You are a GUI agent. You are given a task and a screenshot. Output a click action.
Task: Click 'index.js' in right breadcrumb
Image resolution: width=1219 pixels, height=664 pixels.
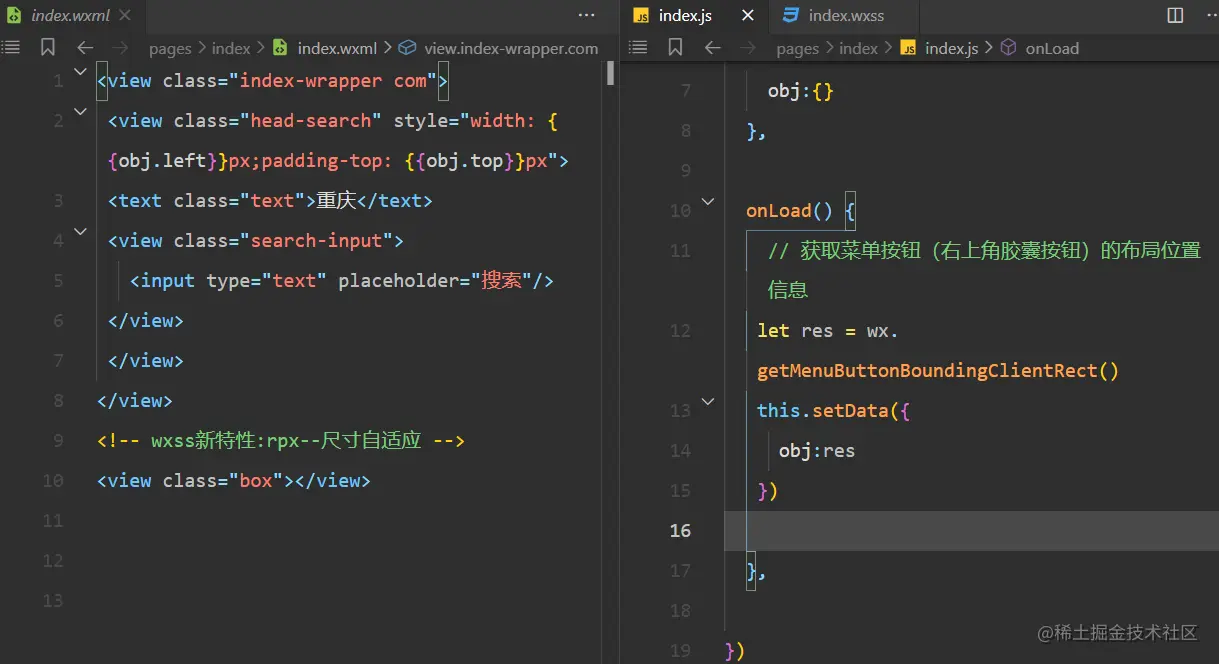(x=952, y=48)
